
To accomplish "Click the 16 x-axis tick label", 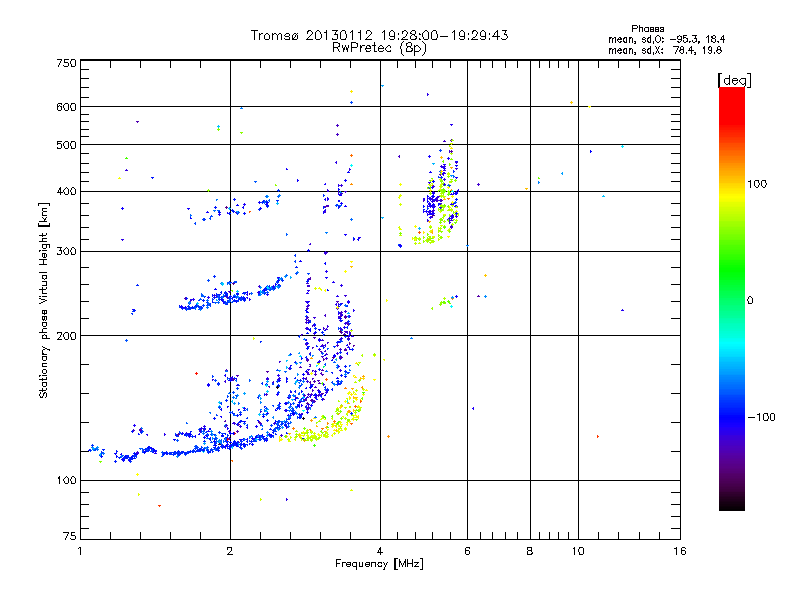I will 680,551.
